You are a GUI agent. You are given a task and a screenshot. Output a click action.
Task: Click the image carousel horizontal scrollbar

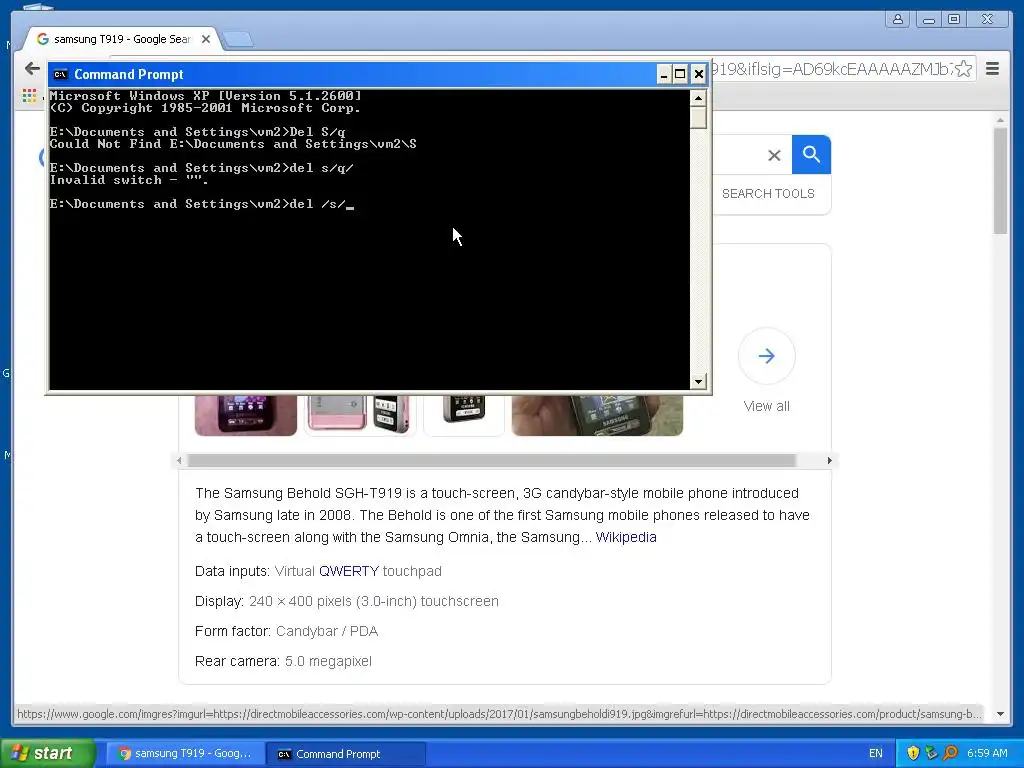point(491,460)
